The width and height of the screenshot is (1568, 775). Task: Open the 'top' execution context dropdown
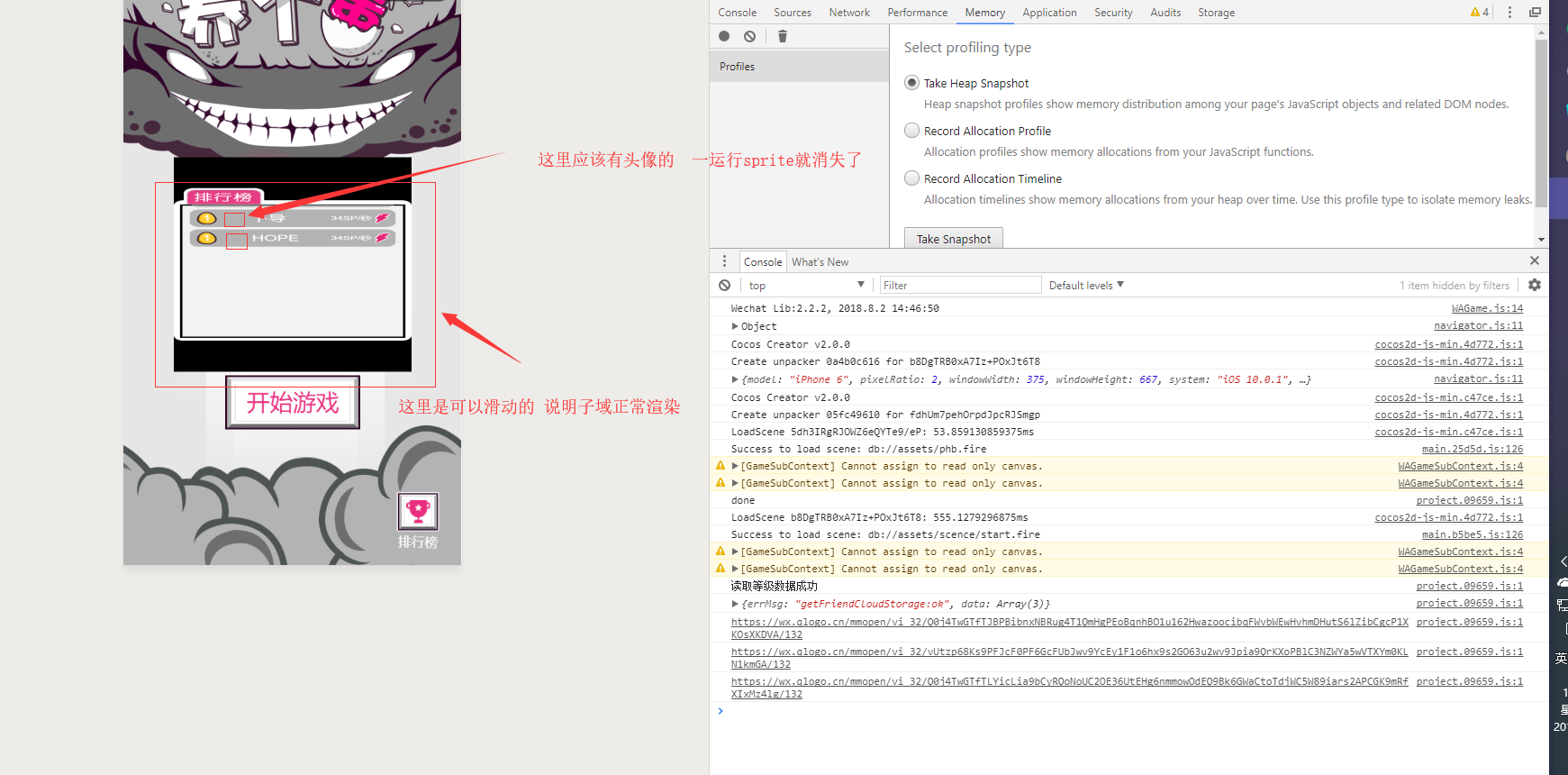coord(806,285)
